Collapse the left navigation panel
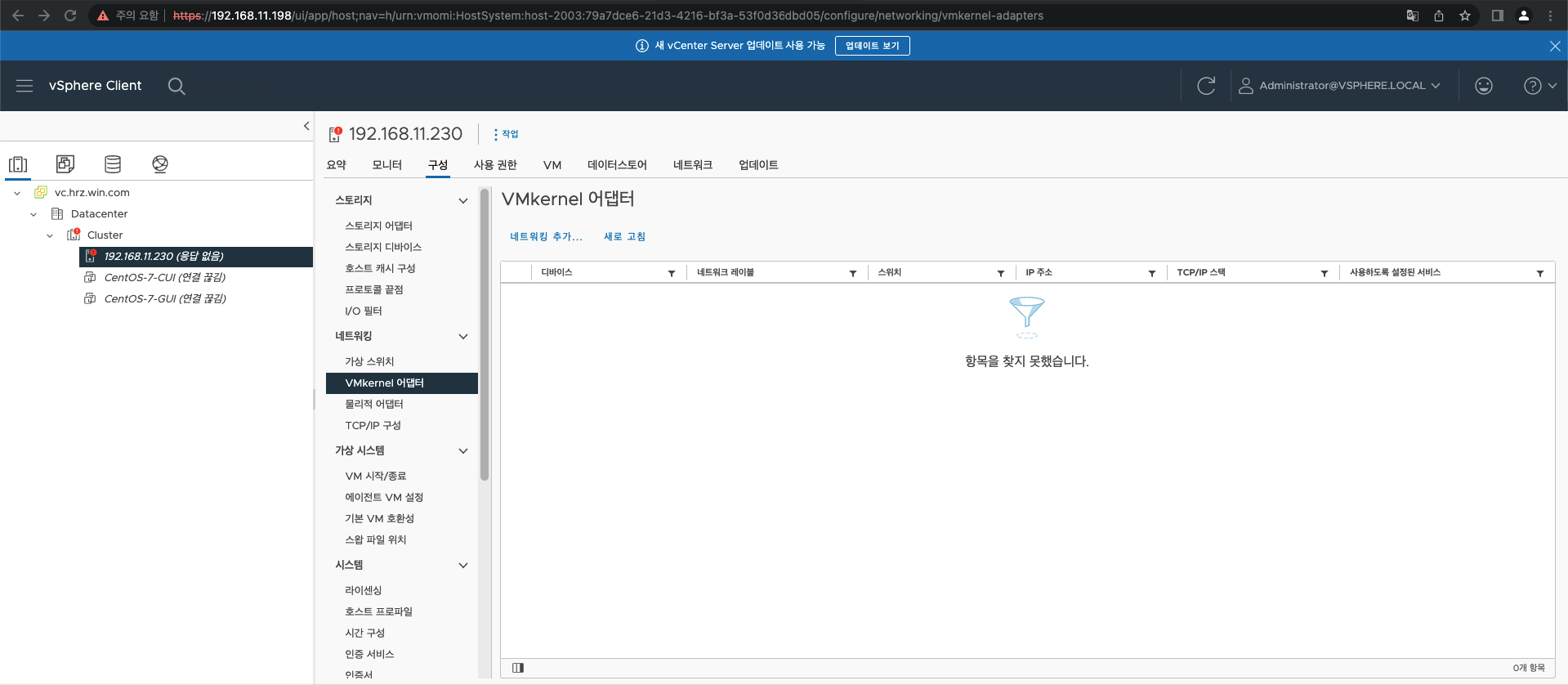 (306, 126)
